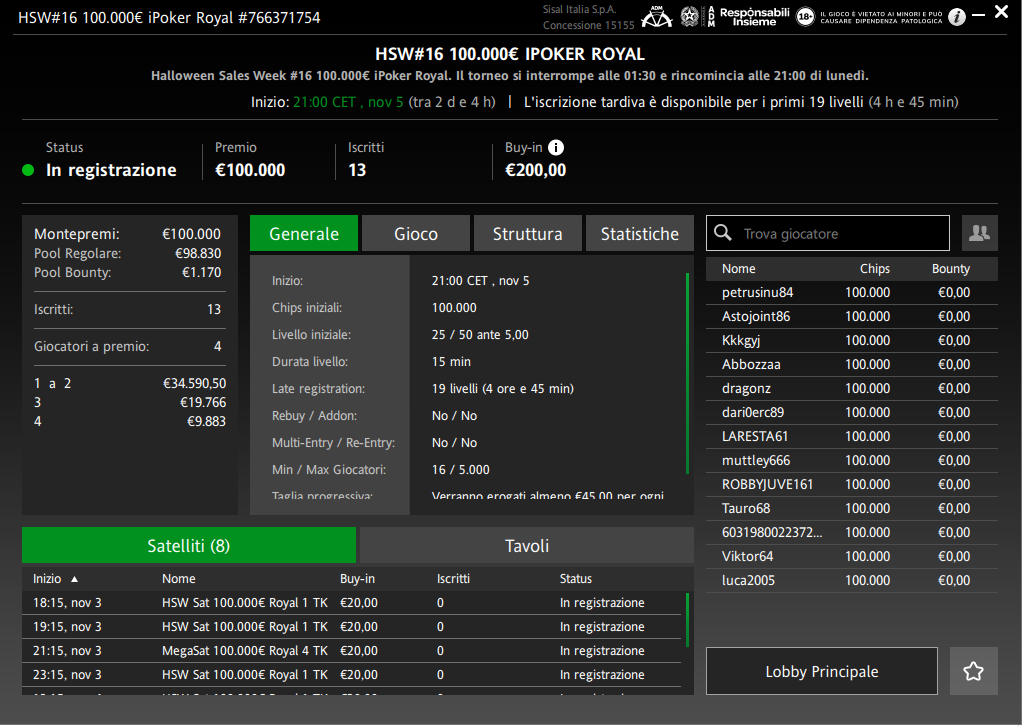Click the Lobby Principale button

[x=822, y=671]
